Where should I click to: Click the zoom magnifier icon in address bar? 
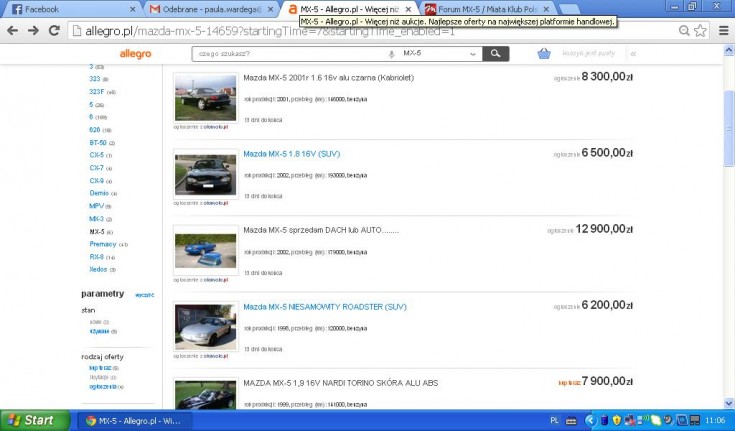click(684, 31)
